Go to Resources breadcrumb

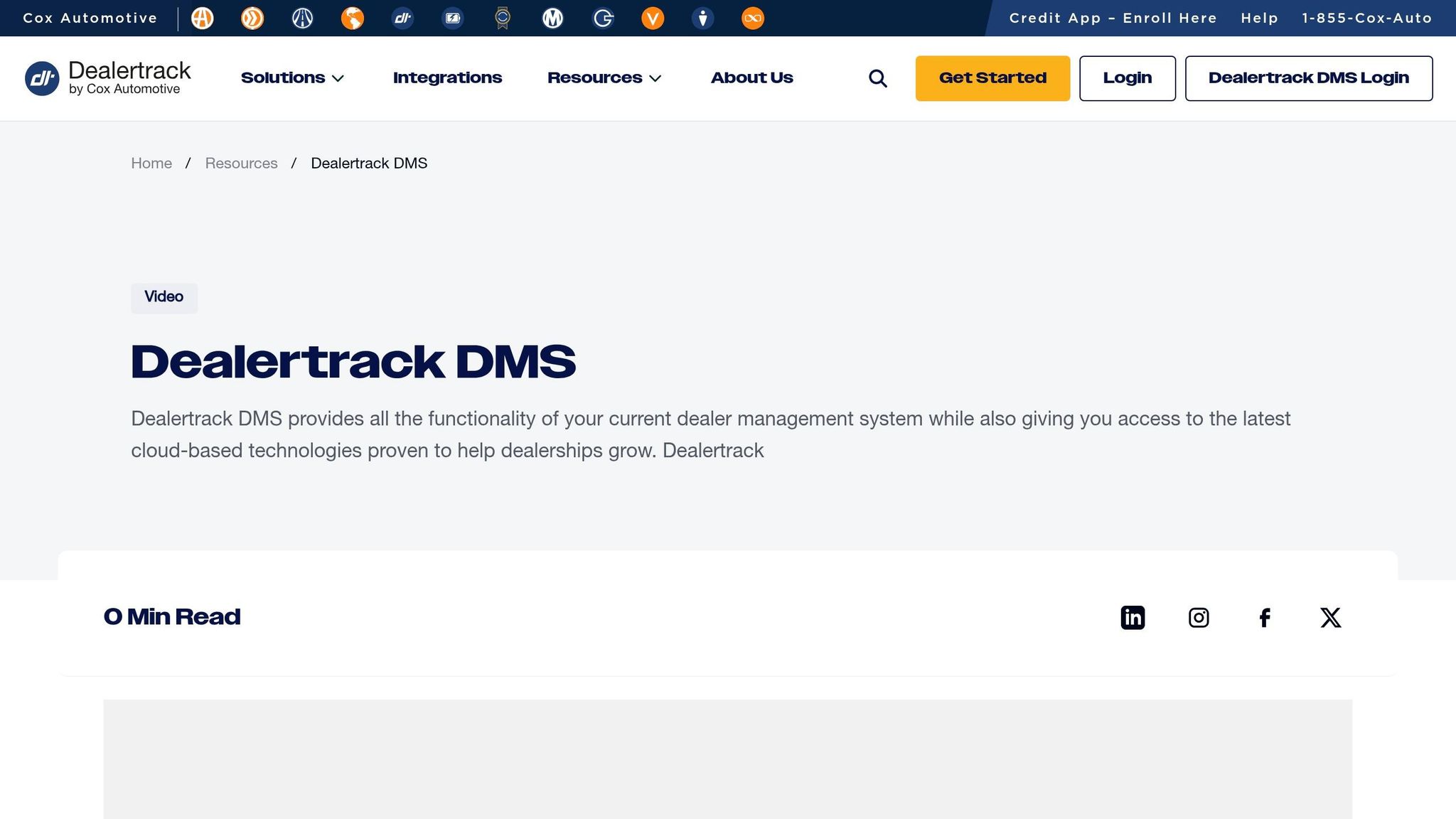click(x=241, y=164)
